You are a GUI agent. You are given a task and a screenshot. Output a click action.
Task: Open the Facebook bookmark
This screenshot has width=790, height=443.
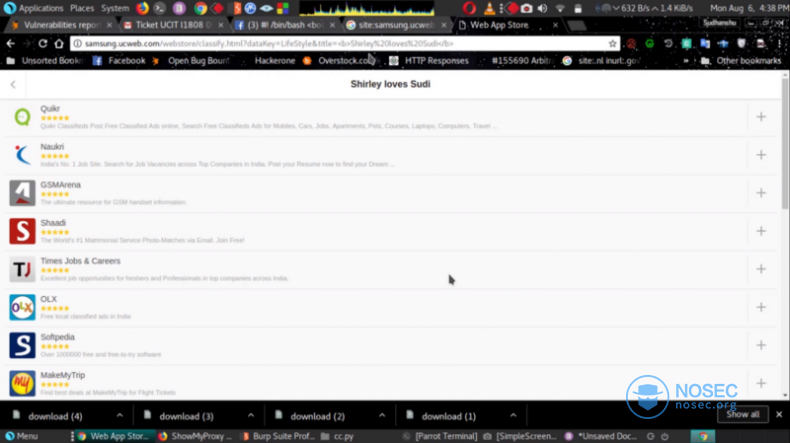(x=119, y=61)
